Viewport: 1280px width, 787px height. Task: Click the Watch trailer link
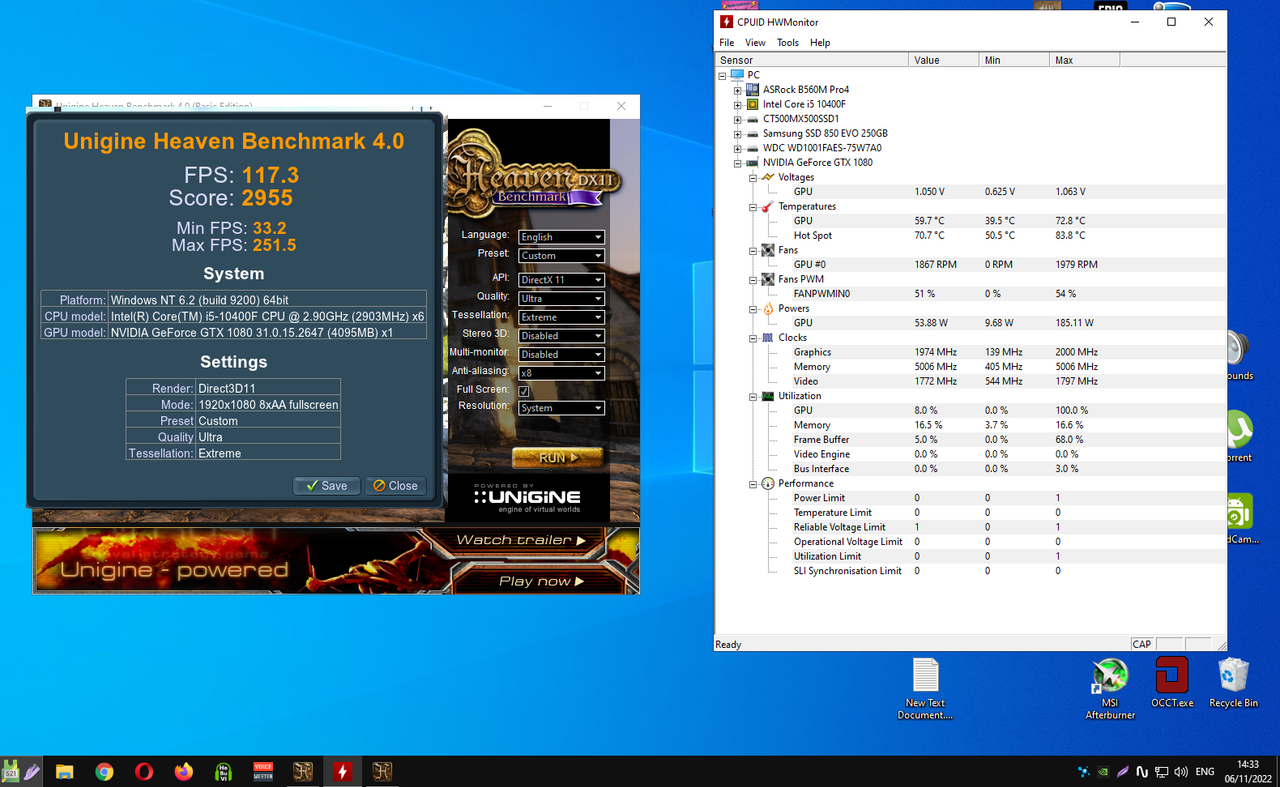tap(521, 540)
